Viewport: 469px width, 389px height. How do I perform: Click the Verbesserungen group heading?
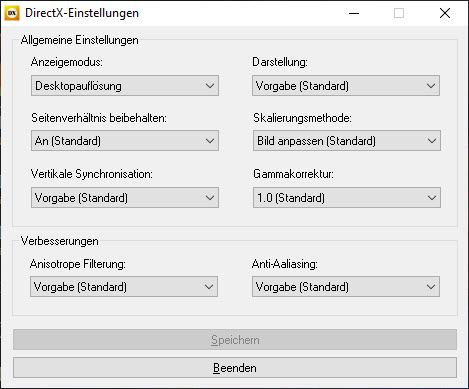click(x=59, y=241)
